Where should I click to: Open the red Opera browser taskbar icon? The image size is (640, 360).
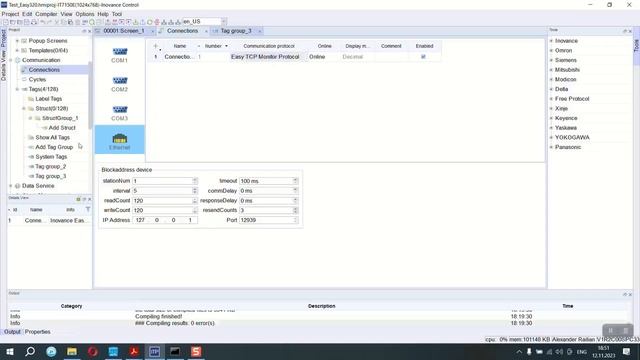[93, 351]
